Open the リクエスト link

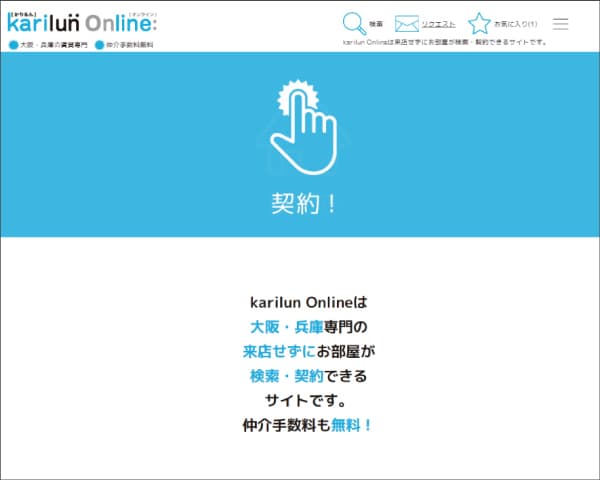[439, 24]
